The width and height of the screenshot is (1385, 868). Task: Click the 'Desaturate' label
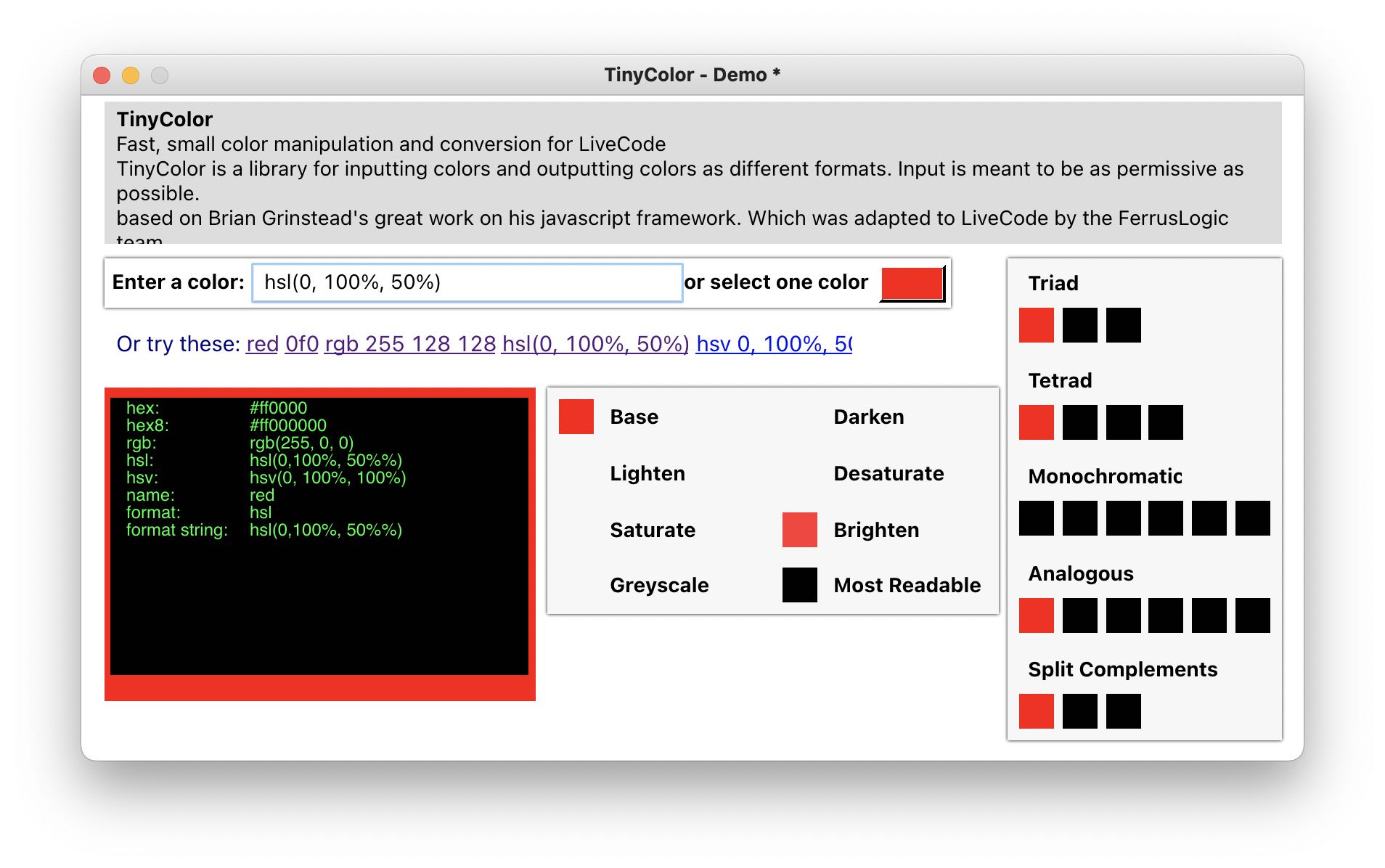click(889, 473)
